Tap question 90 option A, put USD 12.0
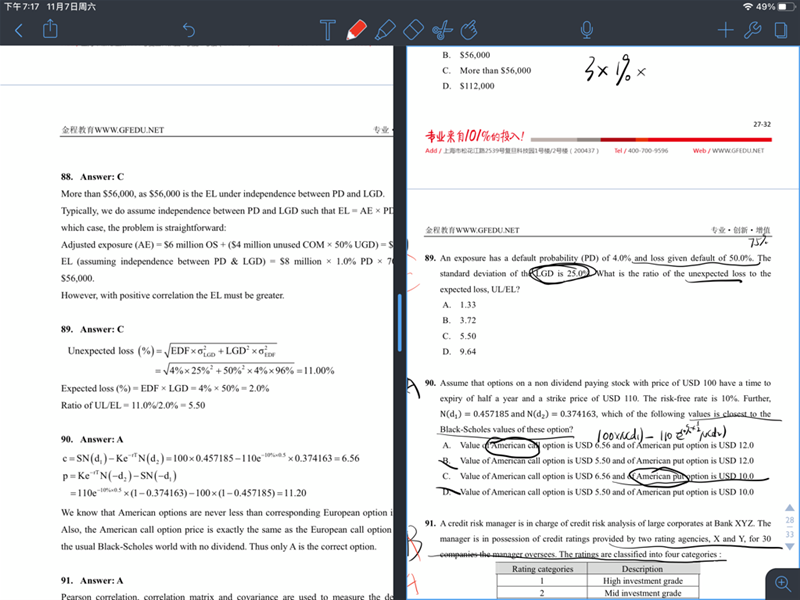The height and width of the screenshot is (600, 800). (x=598, y=445)
